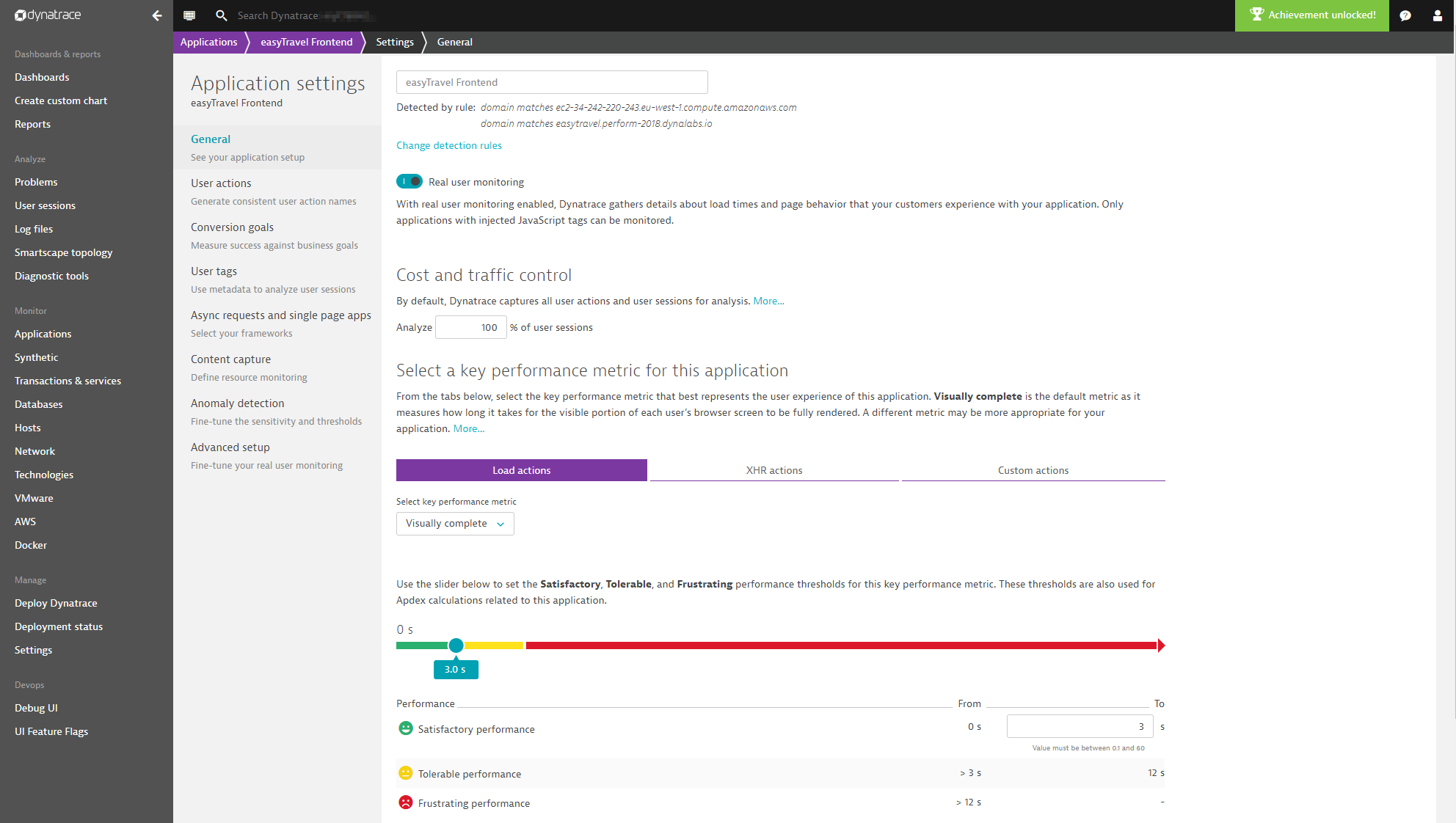This screenshot has height=823, width=1456.
Task: Click the Satisfactory To threshold input
Action: coord(1080,726)
